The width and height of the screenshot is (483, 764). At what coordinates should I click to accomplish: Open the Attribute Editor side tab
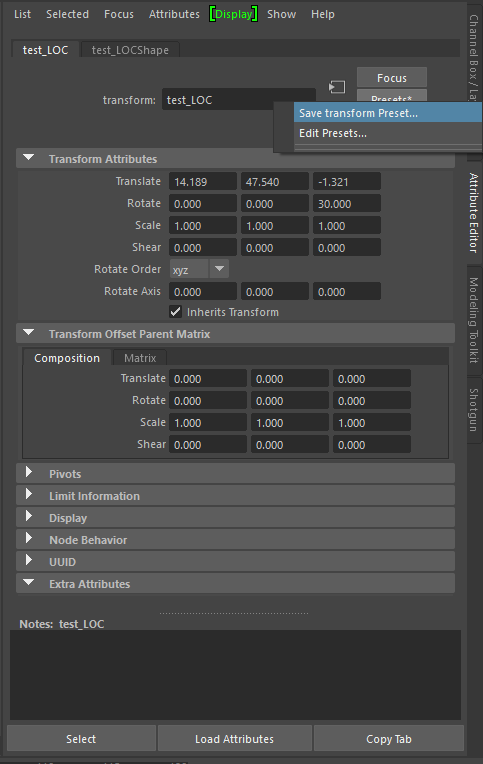pyautogui.click(x=474, y=212)
